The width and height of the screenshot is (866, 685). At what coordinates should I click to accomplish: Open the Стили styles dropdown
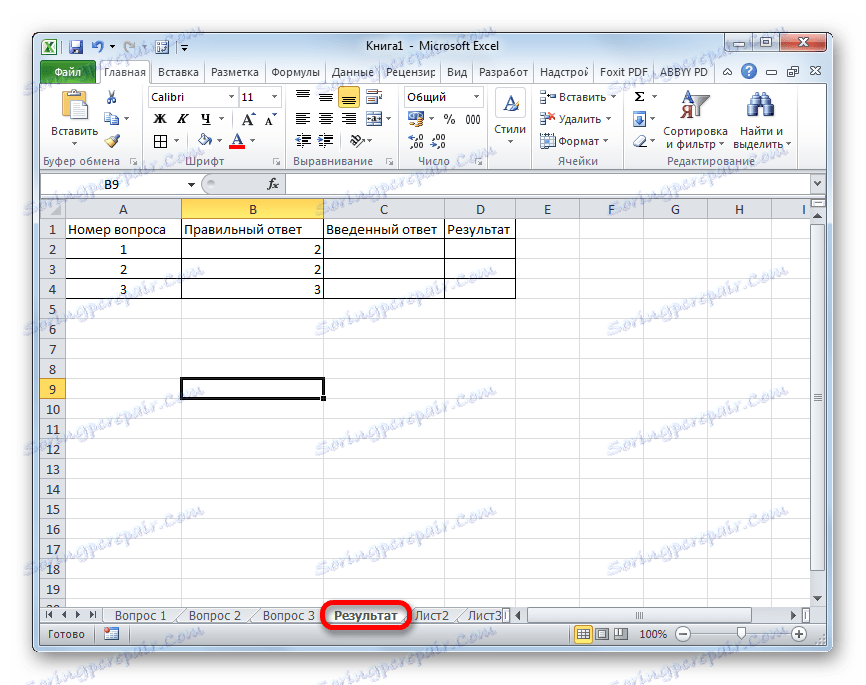coord(510,119)
